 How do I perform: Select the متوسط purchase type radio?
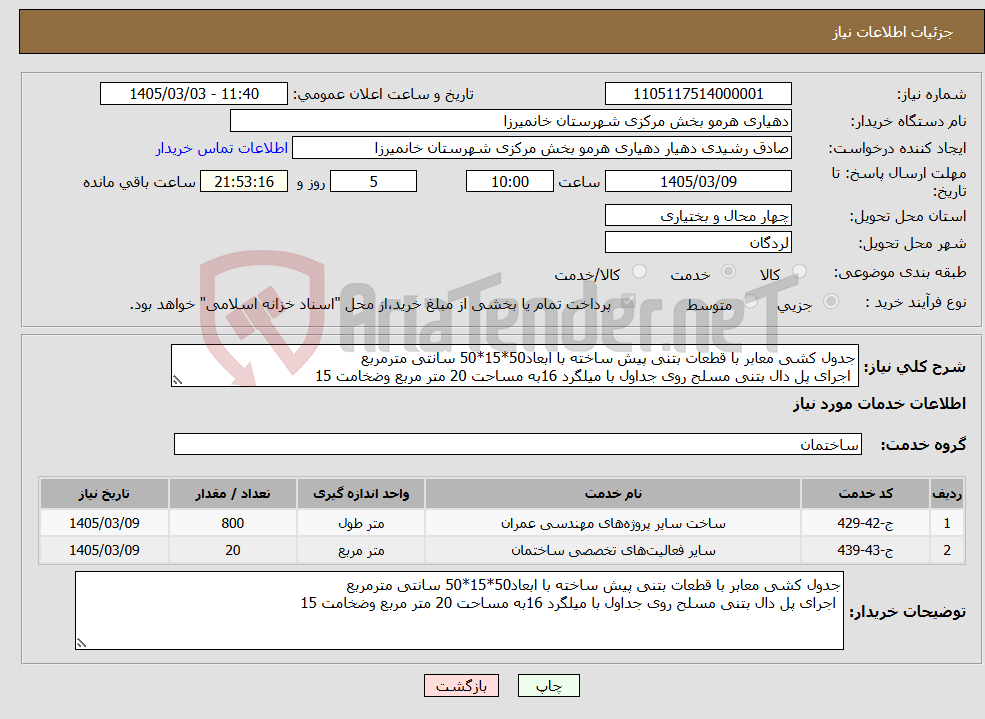(751, 301)
